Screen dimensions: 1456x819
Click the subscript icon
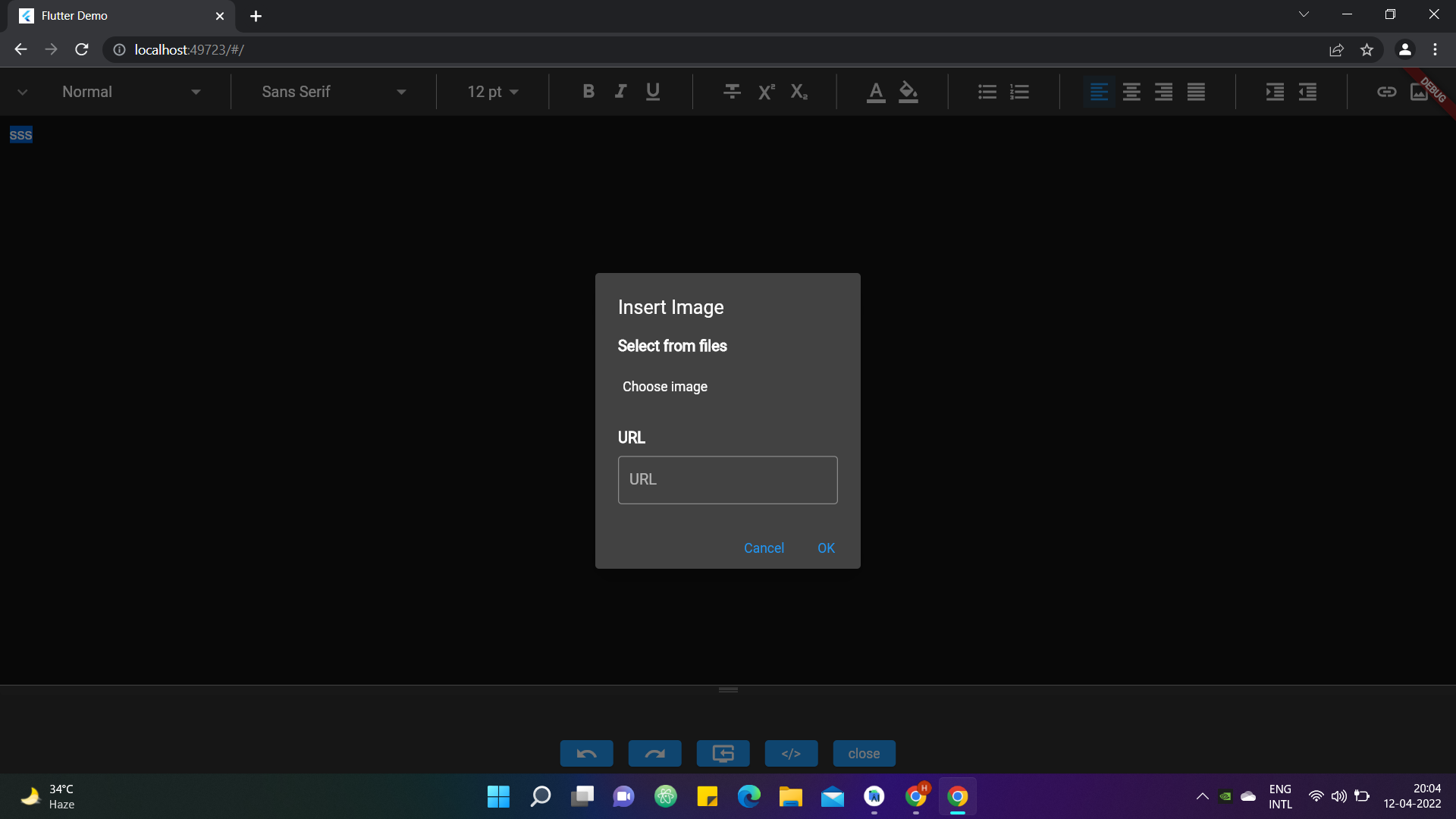[x=799, y=92]
